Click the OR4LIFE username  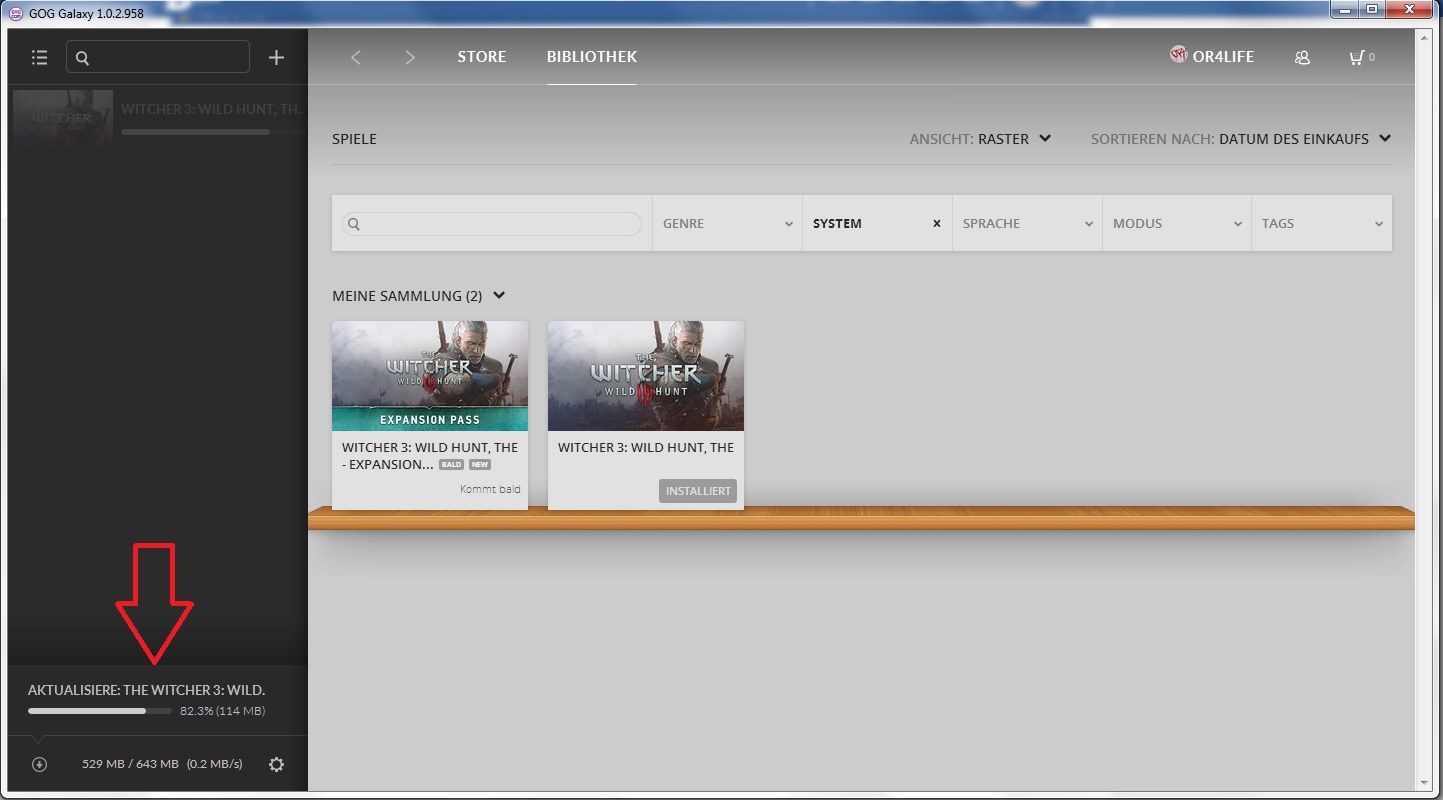click(x=1223, y=57)
